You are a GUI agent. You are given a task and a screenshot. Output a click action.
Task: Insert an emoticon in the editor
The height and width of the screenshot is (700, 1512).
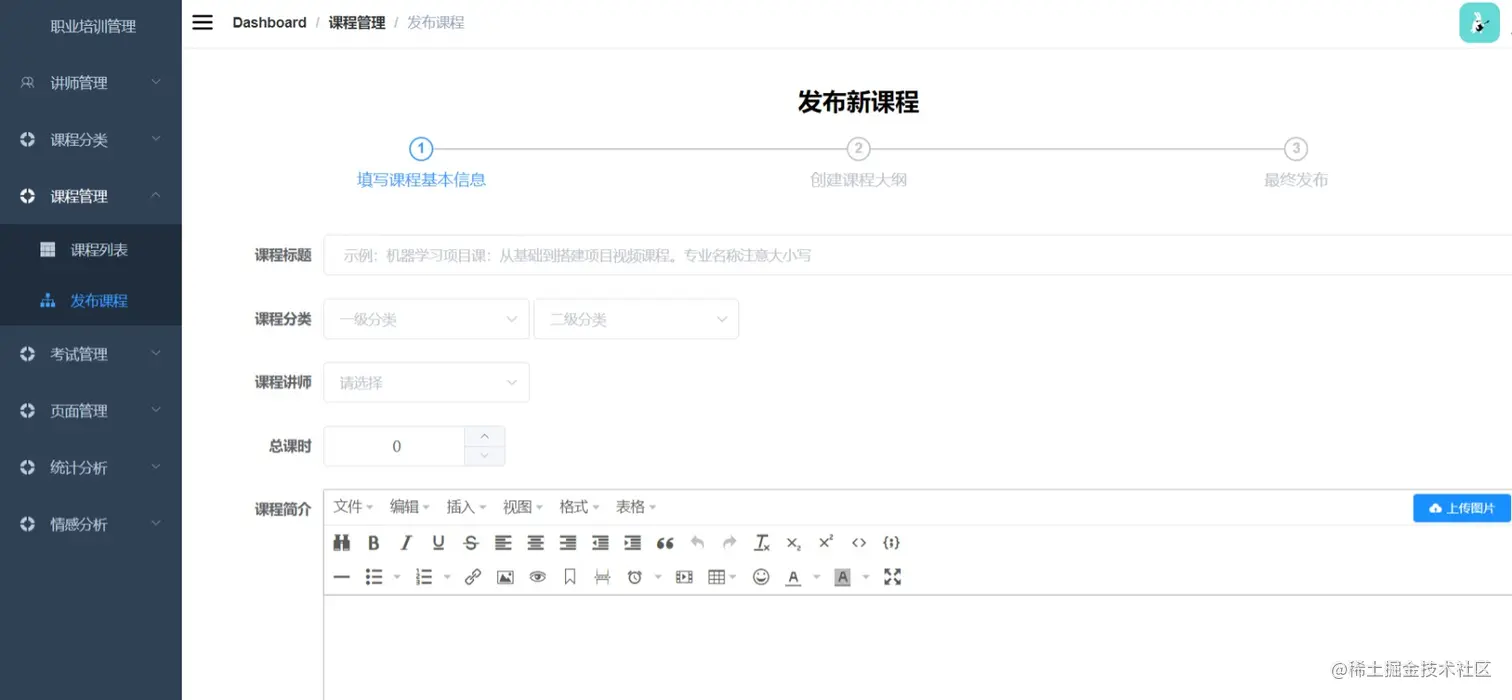pos(761,577)
